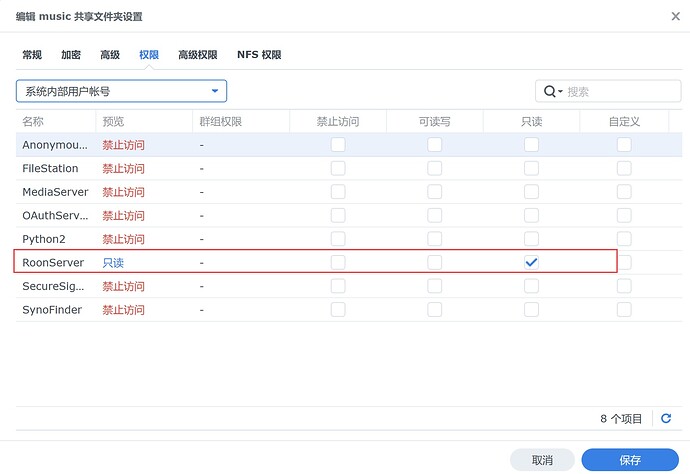Select the FileStation user name
The image size is (690, 474).
50,169
